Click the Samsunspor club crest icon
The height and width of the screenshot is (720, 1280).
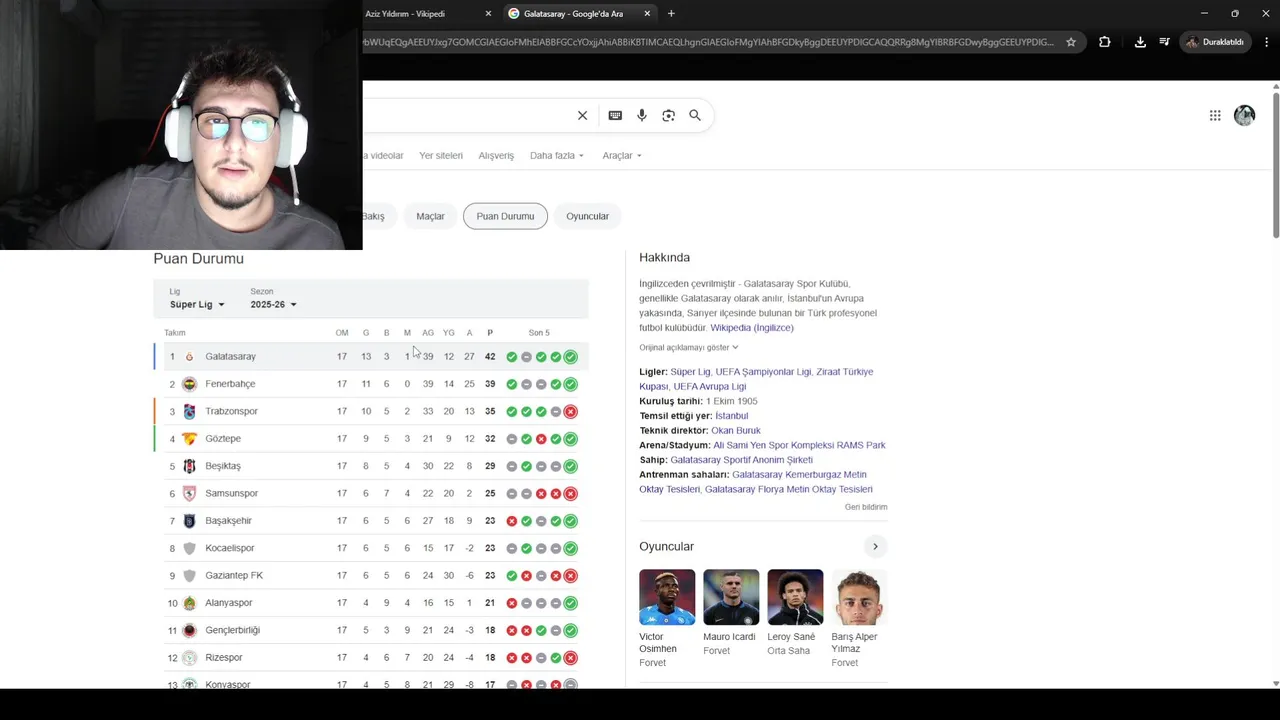[189, 493]
